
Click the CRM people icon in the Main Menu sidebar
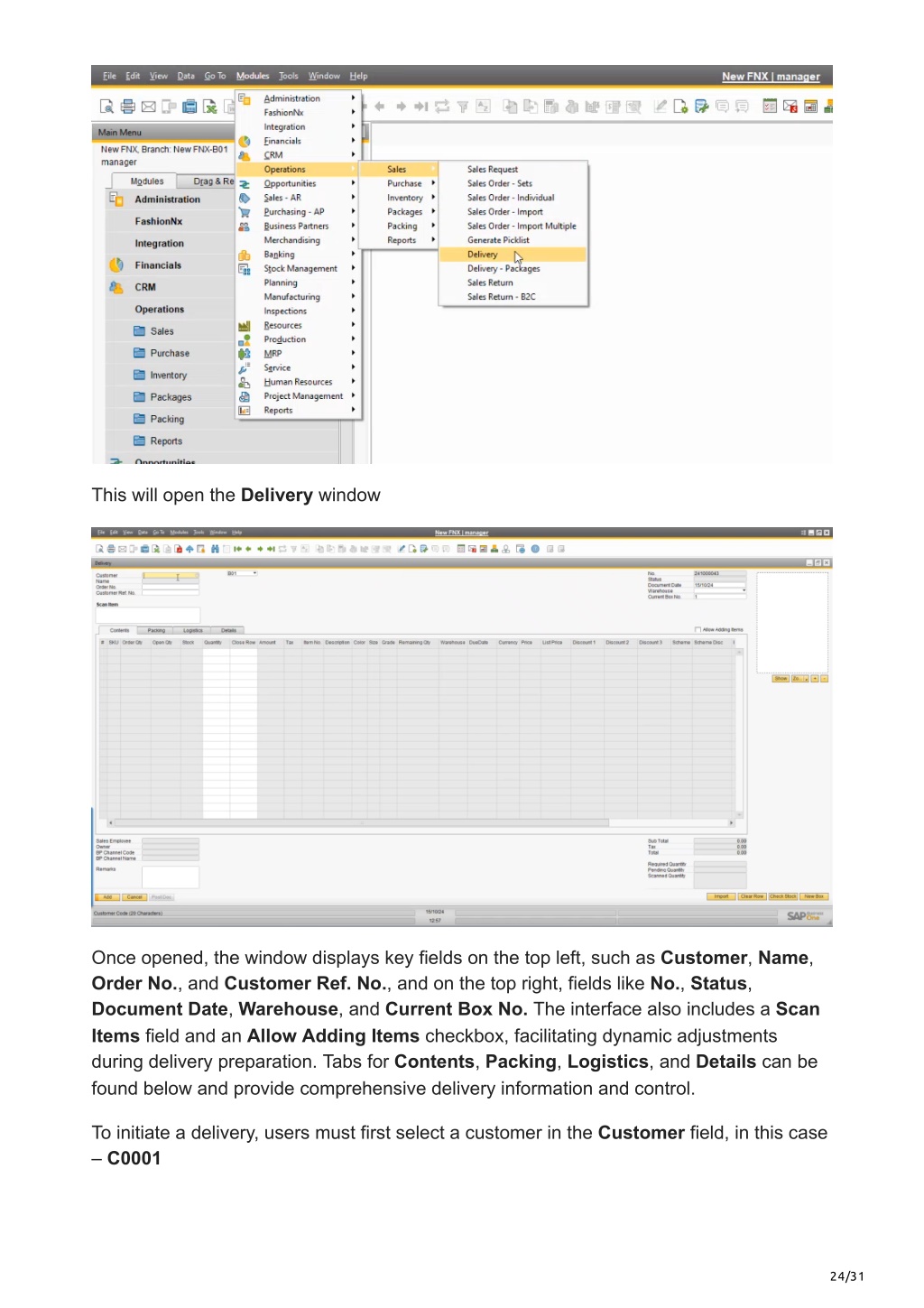116,287
